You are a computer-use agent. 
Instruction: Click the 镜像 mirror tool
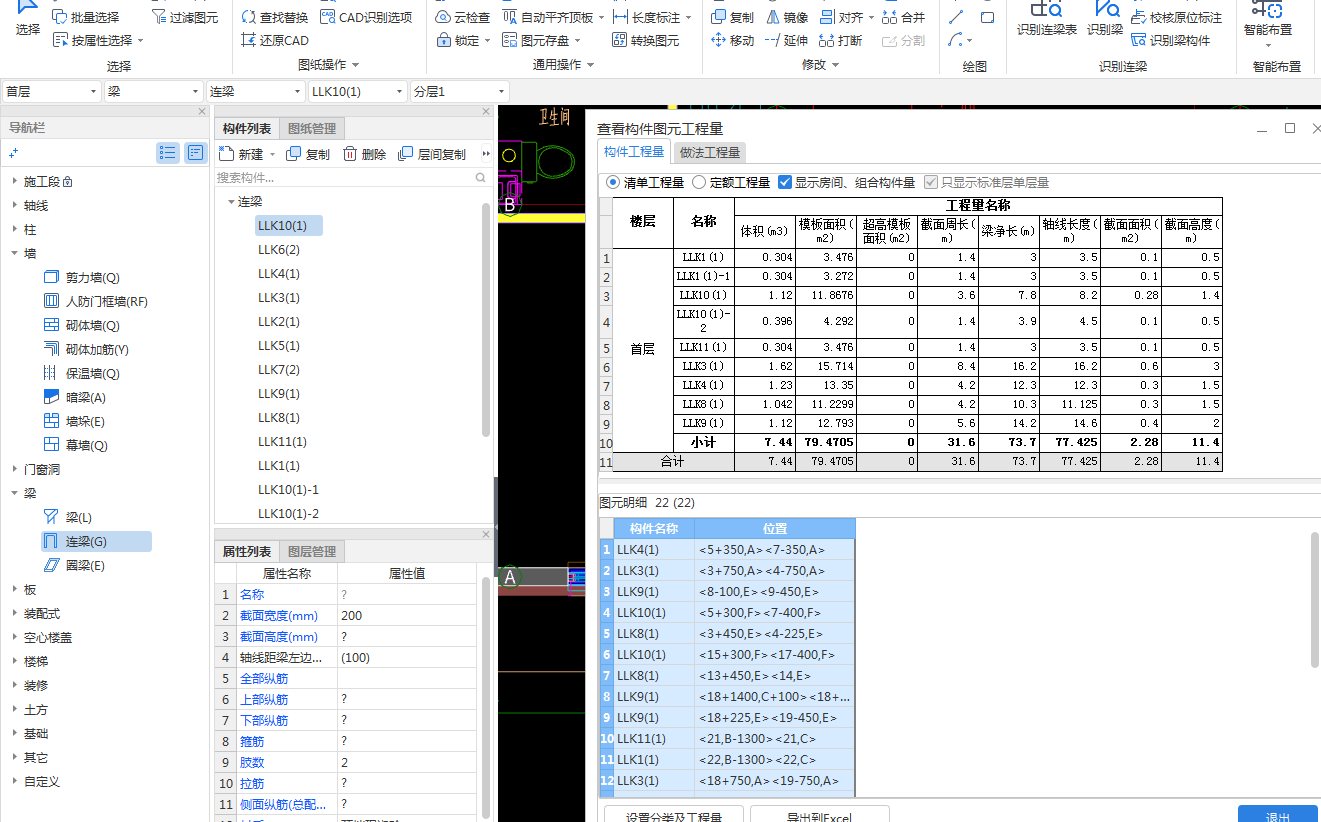[788, 17]
